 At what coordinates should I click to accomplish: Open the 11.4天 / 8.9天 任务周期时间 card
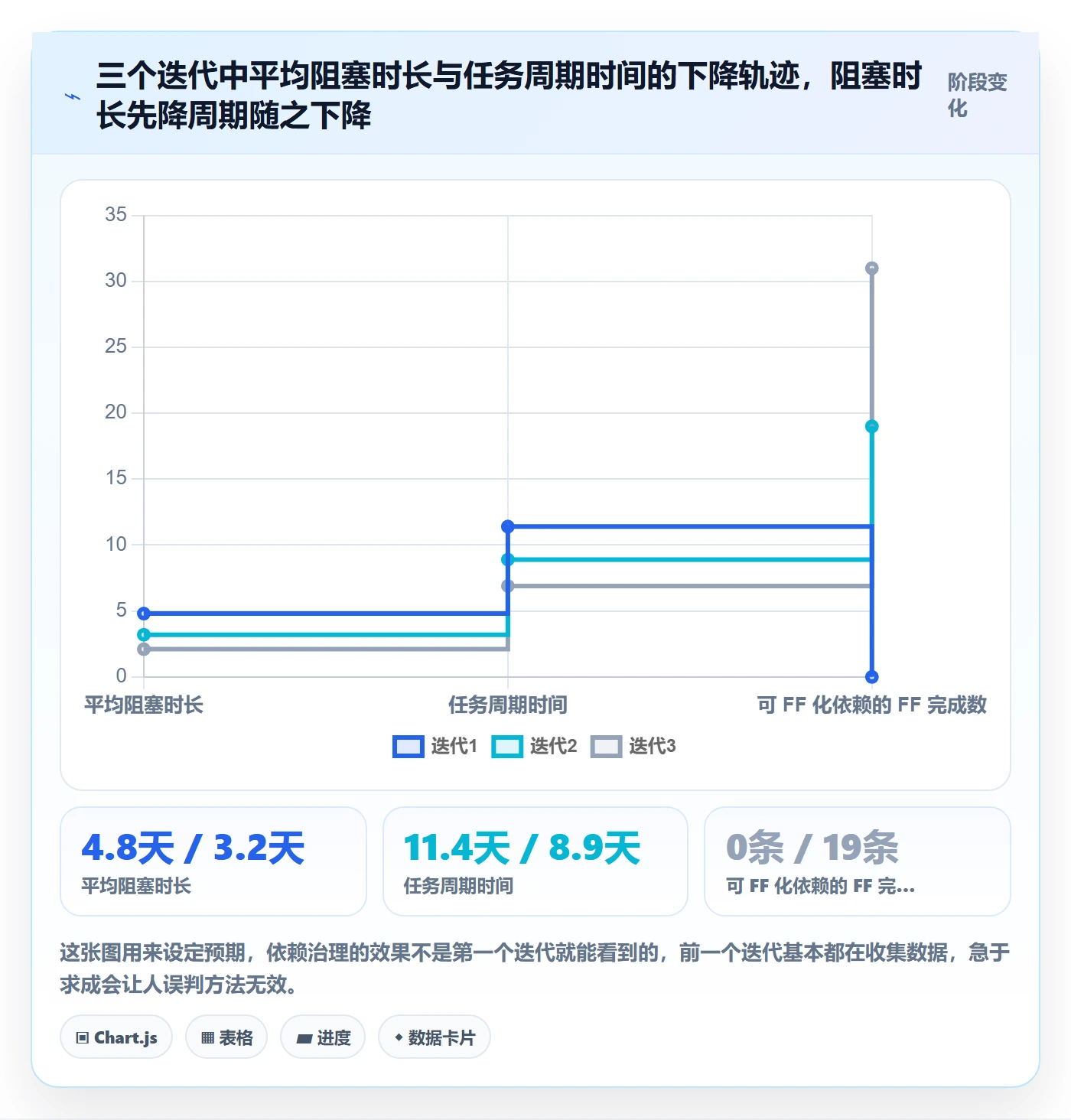tap(535, 861)
